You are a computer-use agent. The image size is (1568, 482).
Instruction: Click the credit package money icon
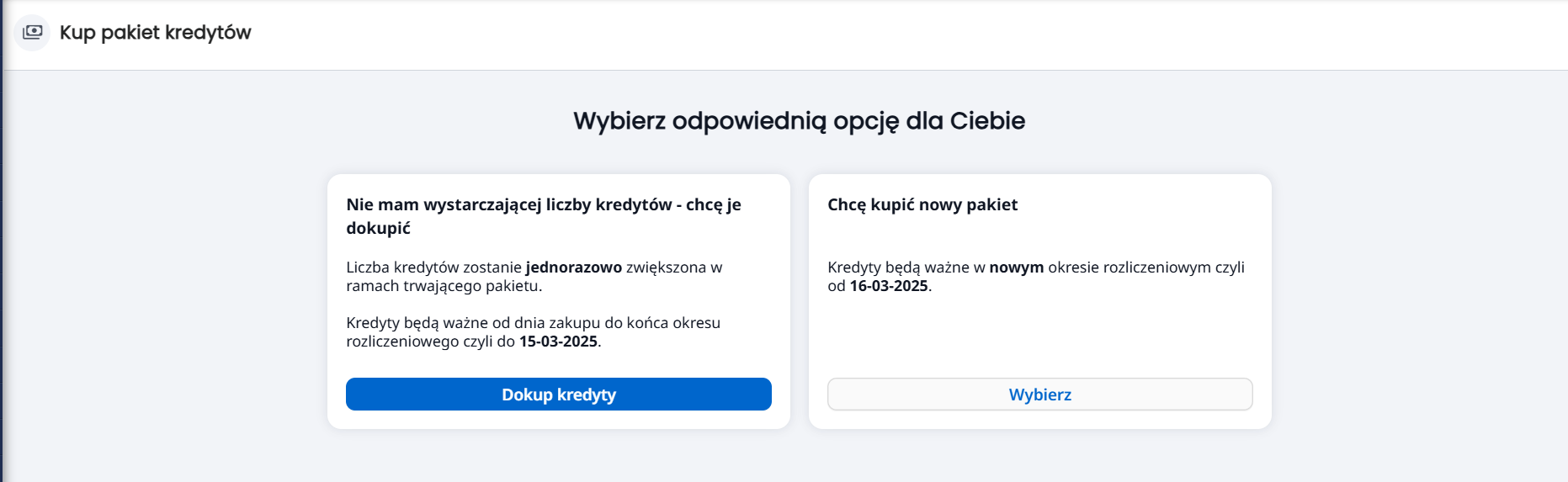coord(33,33)
